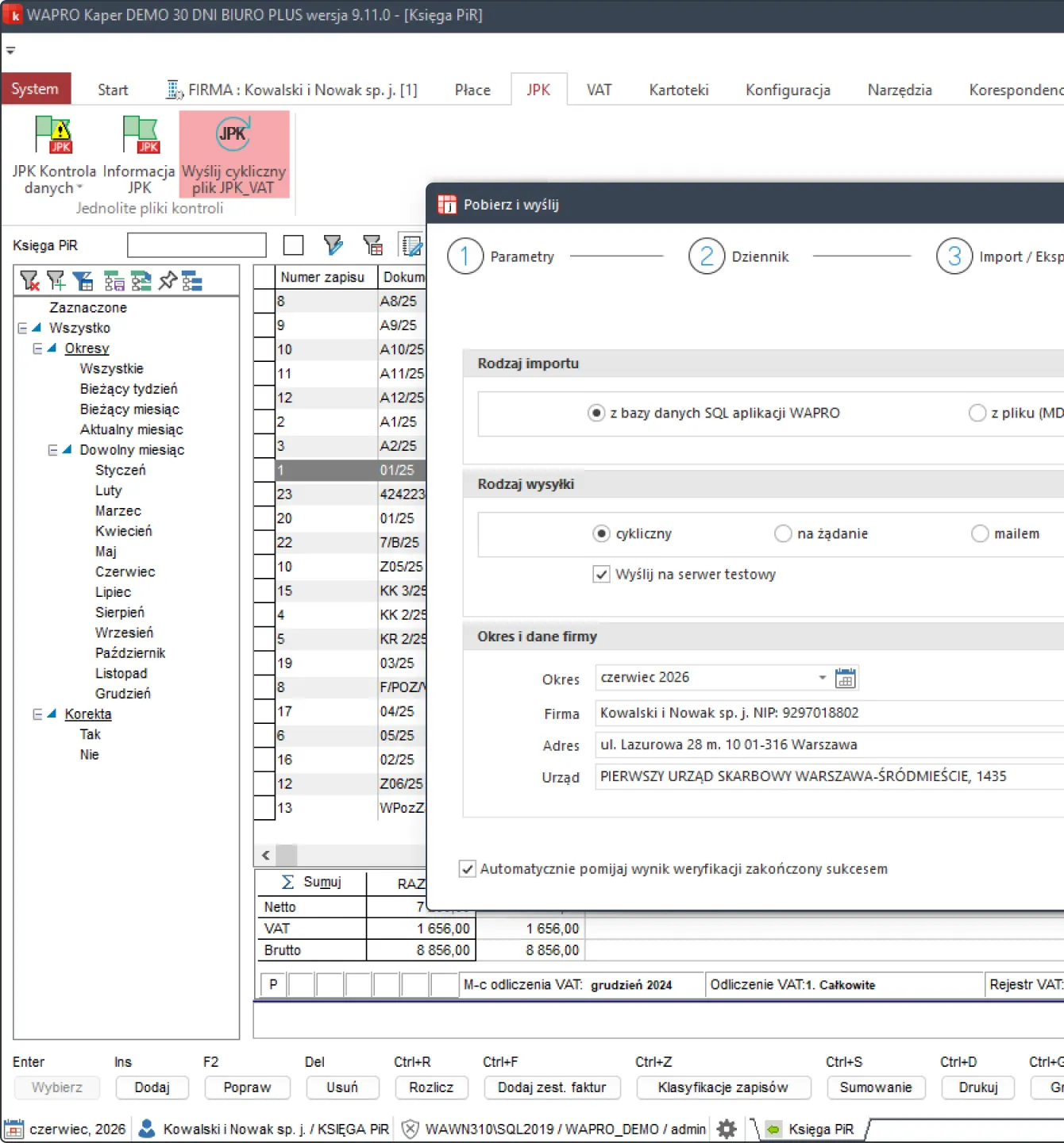Tick the row checkbox for record A8/25

point(264,301)
